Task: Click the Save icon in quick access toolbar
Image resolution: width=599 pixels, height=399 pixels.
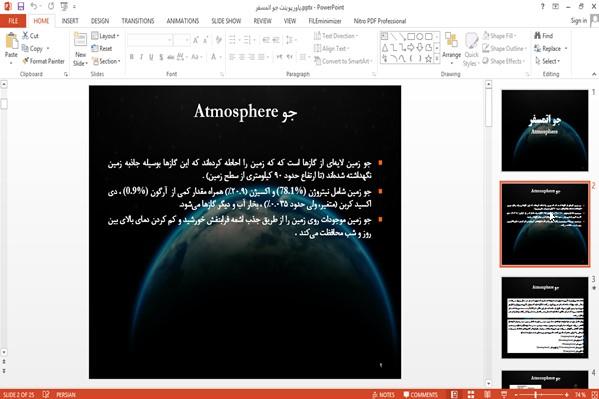Action: (x=21, y=6)
